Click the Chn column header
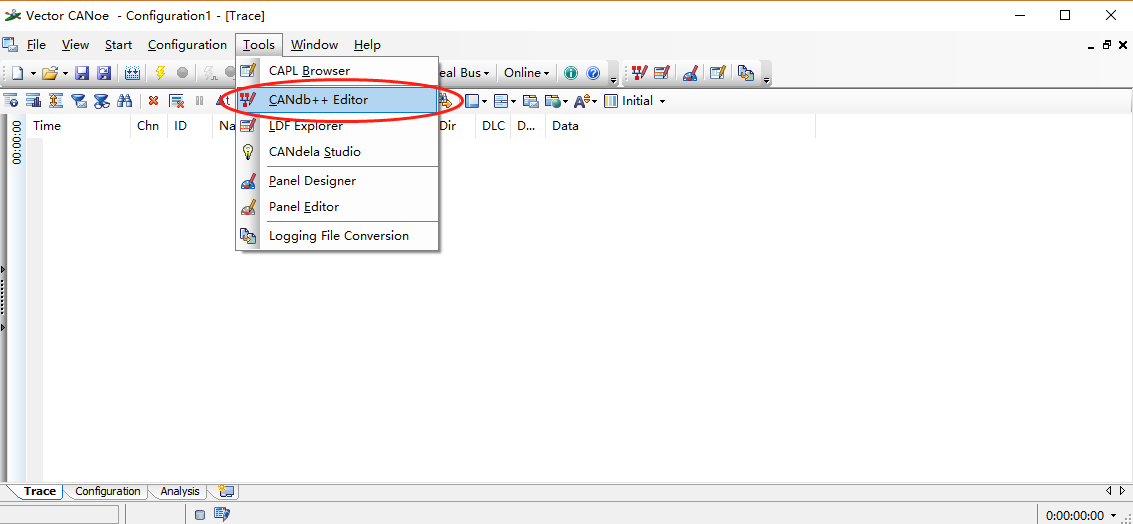Screen dimensions: 1133x524 tap(148, 126)
